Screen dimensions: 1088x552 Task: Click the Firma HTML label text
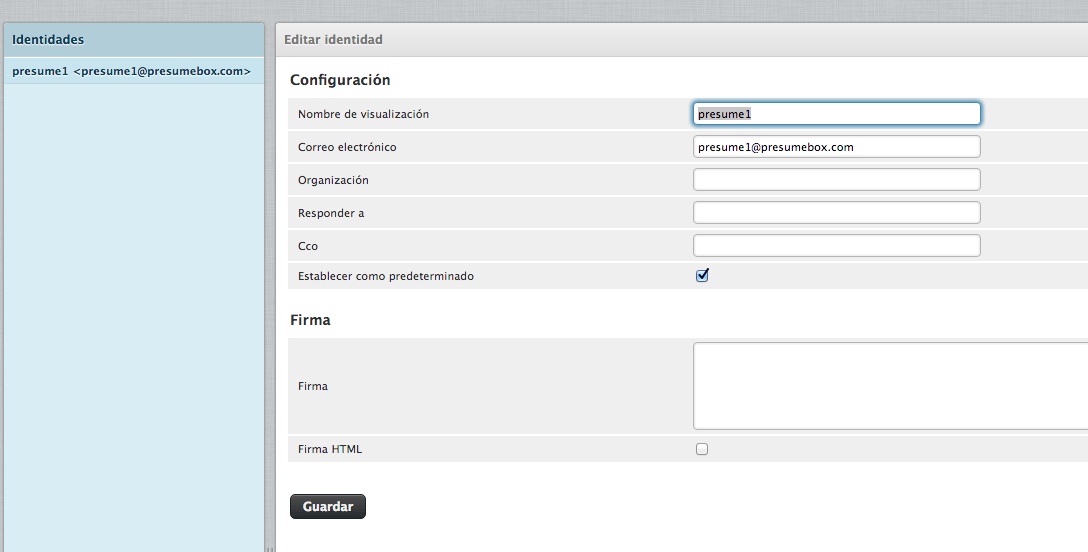330,449
